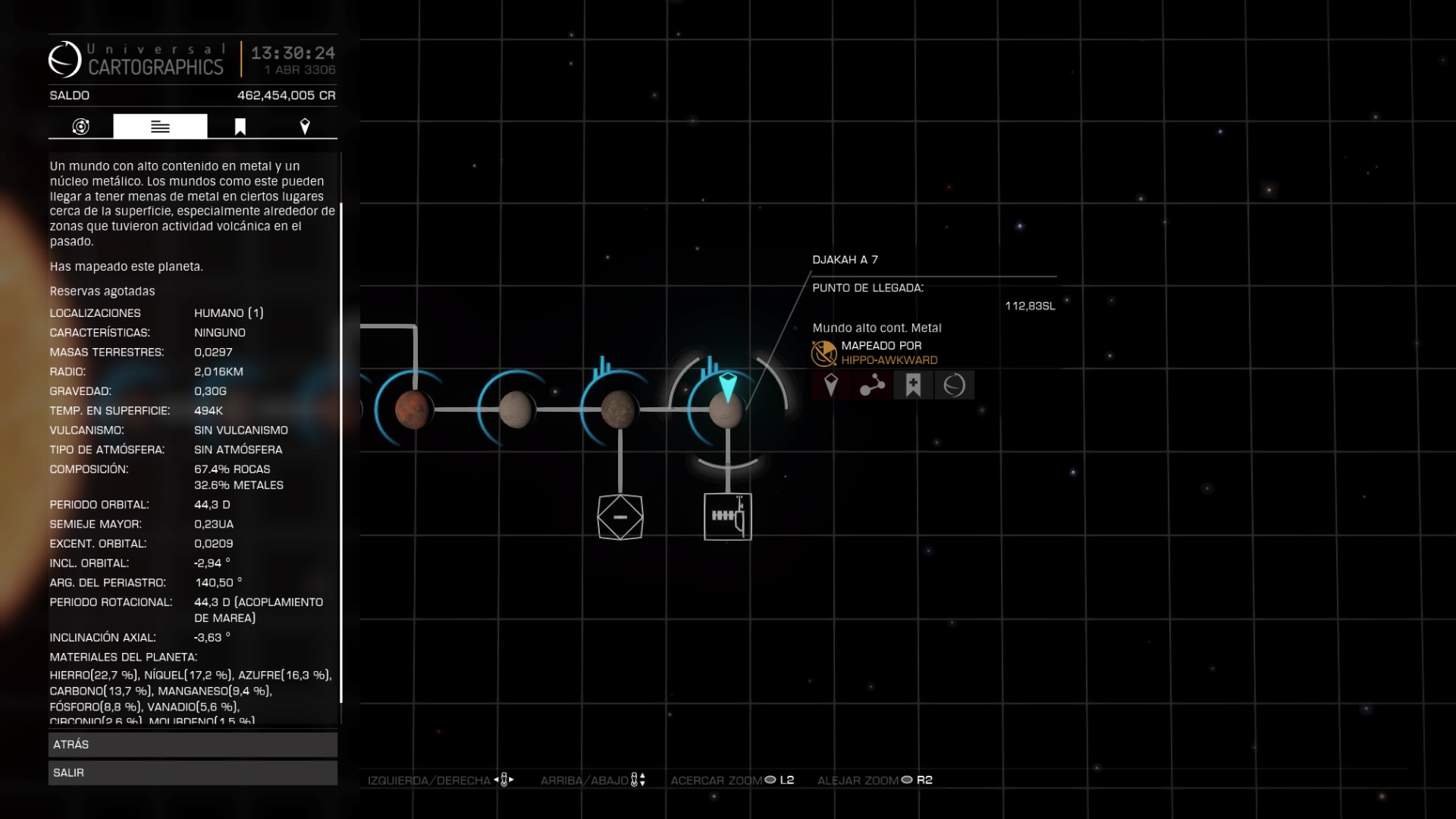This screenshot has height=819, width=1456.
Task: Open the system overview tab icon
Action: point(81,127)
